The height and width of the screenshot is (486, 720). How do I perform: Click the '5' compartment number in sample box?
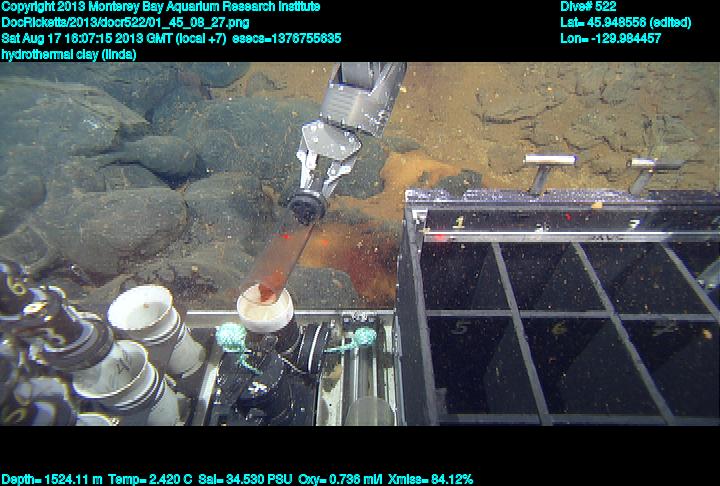[461, 327]
